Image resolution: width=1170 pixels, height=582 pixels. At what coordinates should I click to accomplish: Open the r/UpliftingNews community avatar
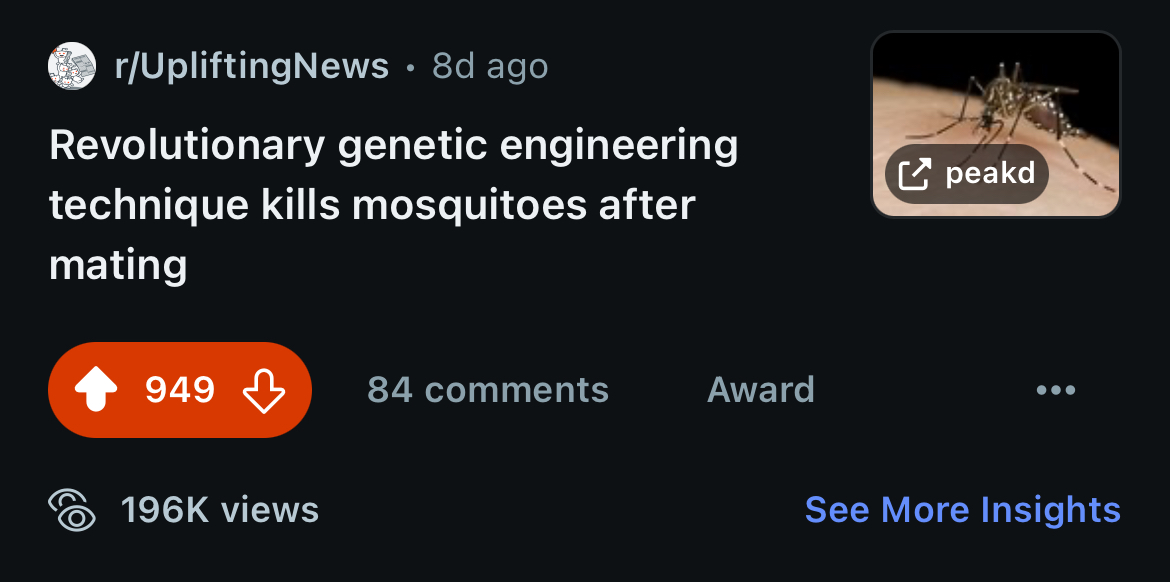click(x=72, y=66)
